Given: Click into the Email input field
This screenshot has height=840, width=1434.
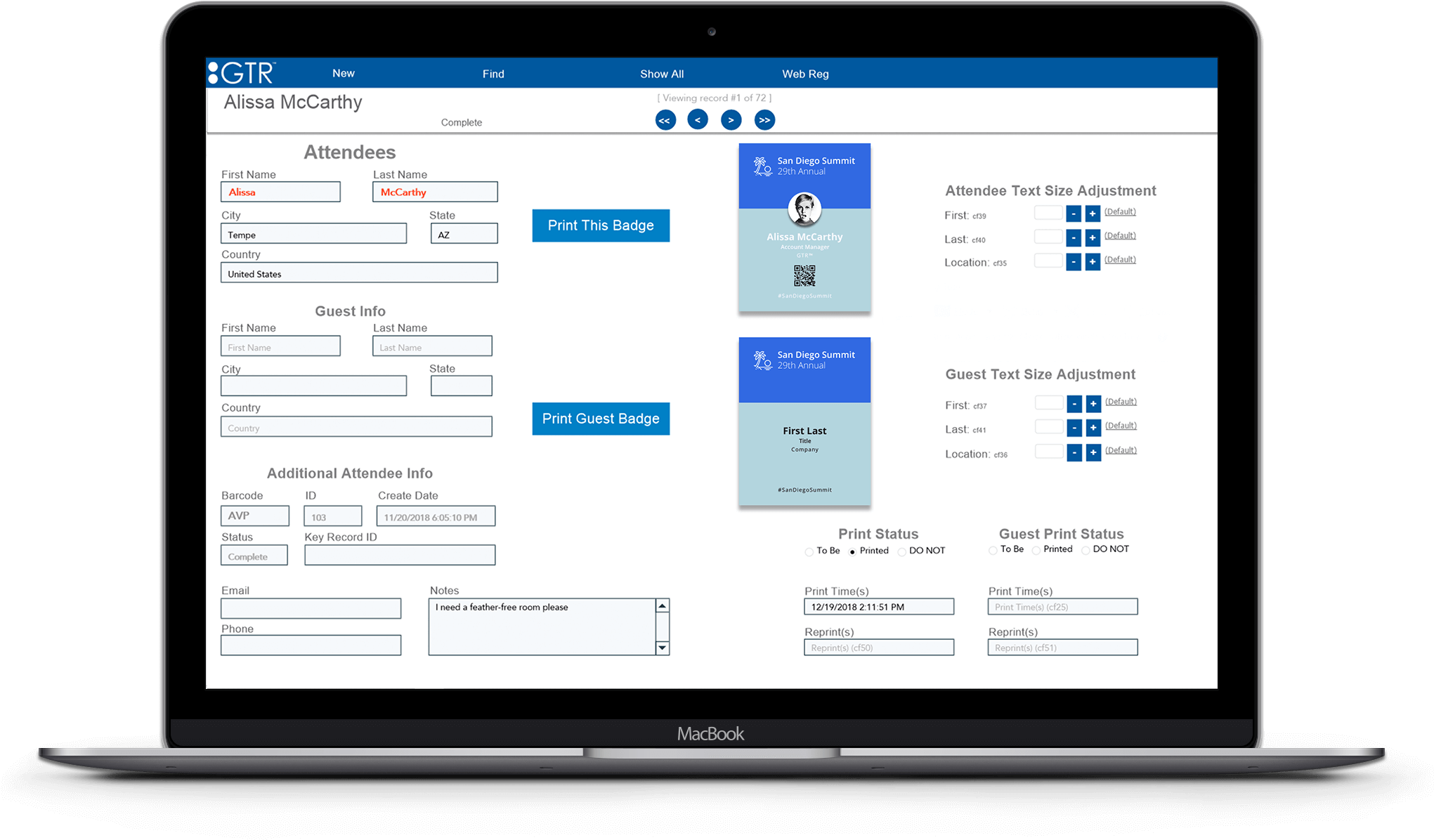Looking at the screenshot, I should pyautogui.click(x=311, y=608).
